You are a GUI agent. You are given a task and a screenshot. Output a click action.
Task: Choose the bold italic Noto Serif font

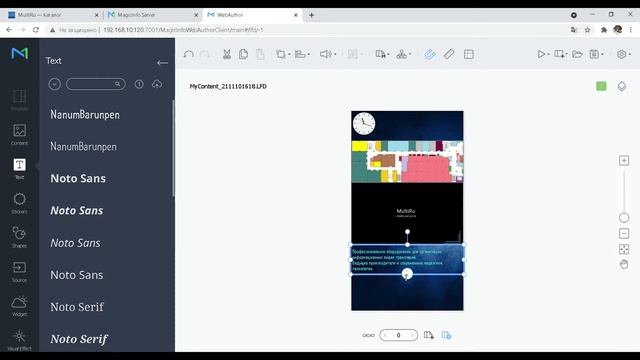pyautogui.click(x=79, y=339)
